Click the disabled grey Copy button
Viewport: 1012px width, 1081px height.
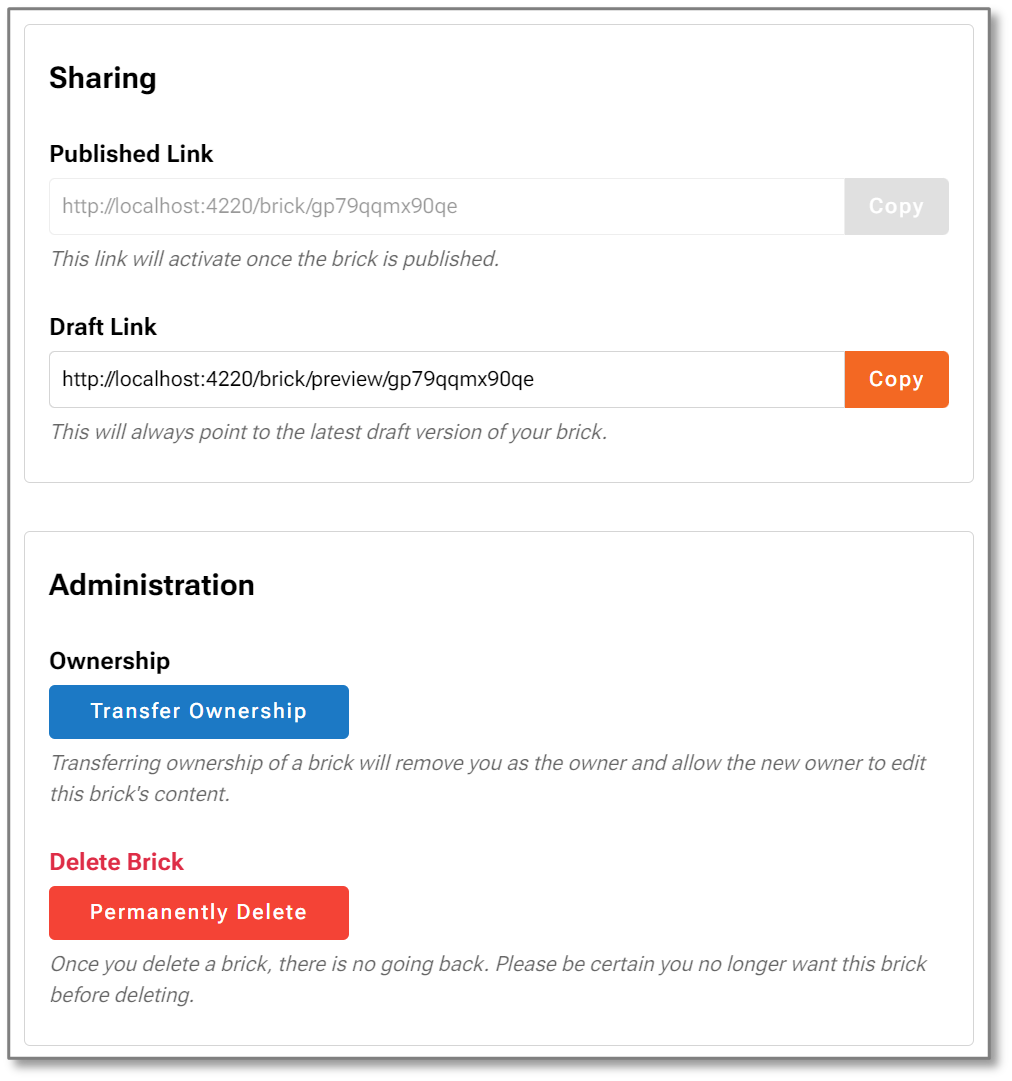tap(896, 206)
